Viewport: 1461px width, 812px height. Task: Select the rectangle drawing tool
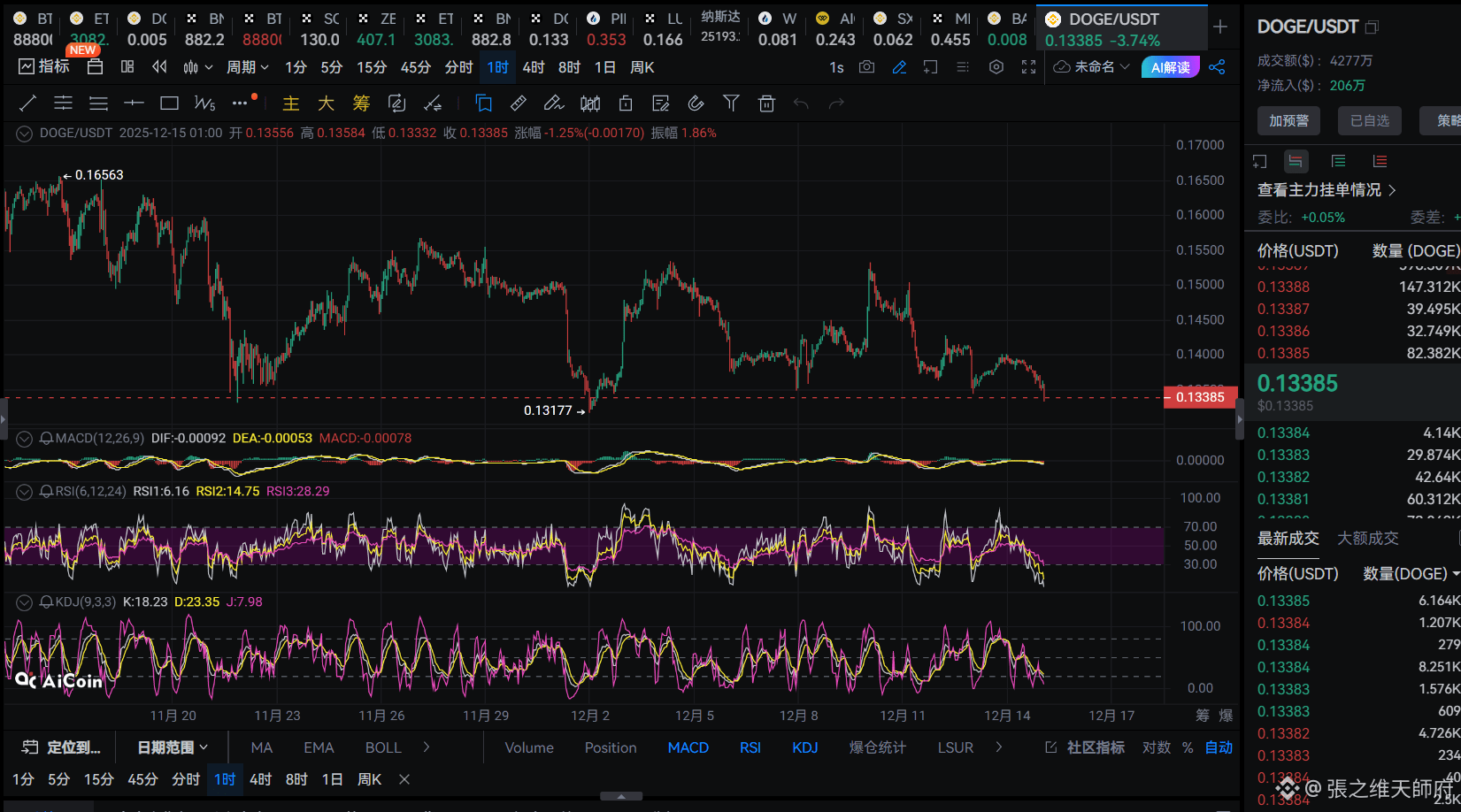(x=169, y=103)
